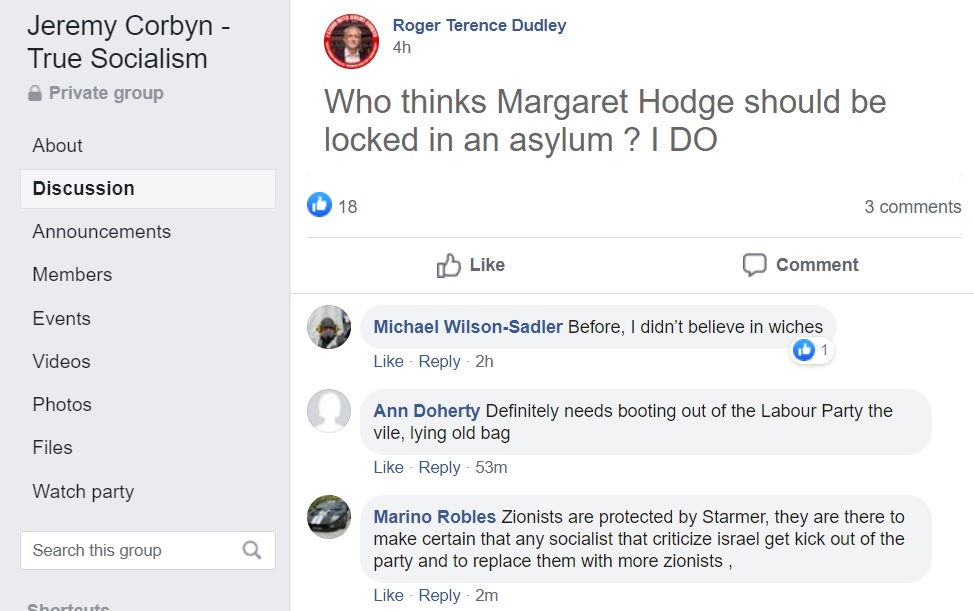Open Roger Terence Dudley's profile name link

click(479, 25)
